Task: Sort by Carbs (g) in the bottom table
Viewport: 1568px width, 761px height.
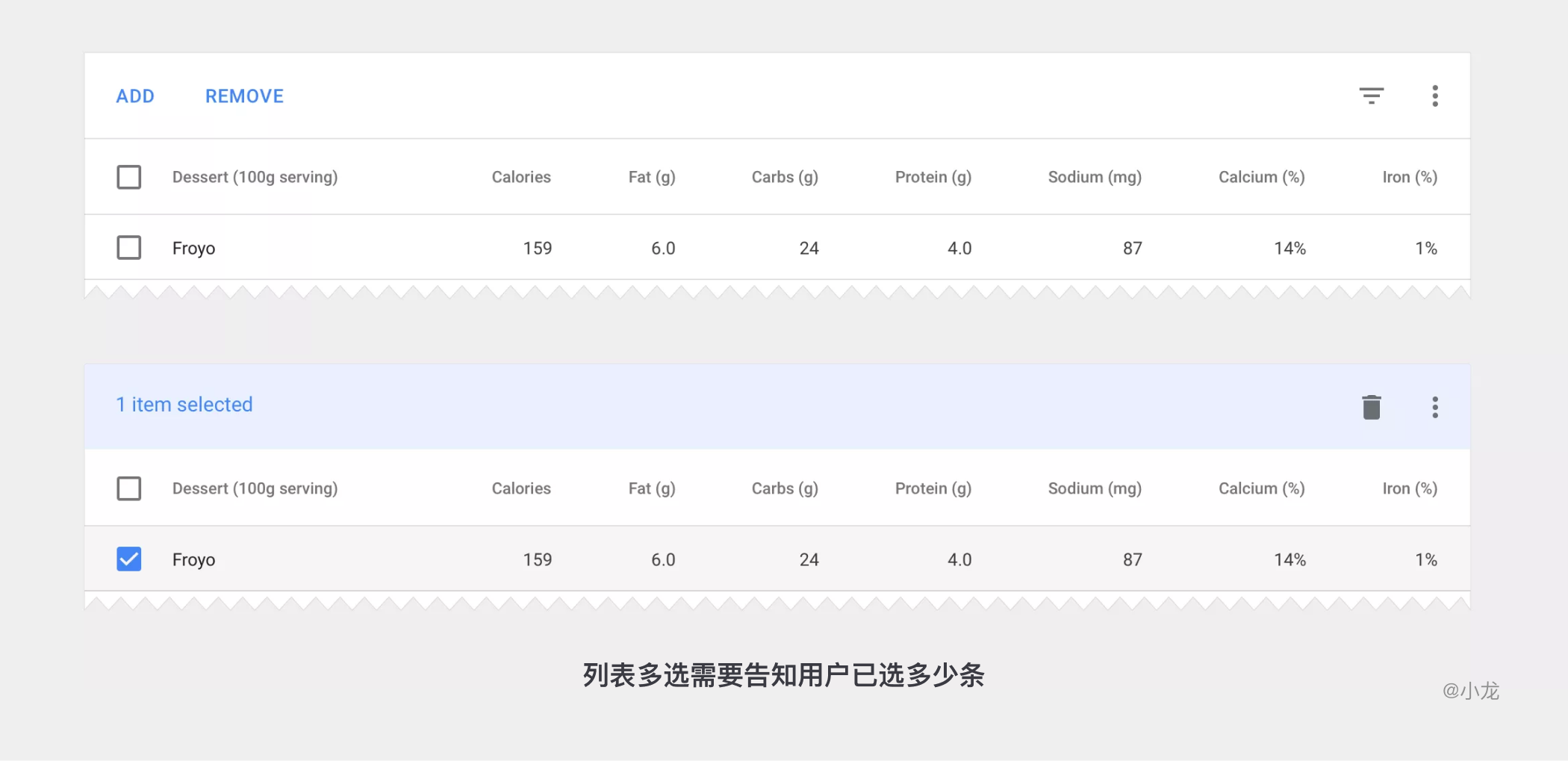Action: click(x=784, y=488)
